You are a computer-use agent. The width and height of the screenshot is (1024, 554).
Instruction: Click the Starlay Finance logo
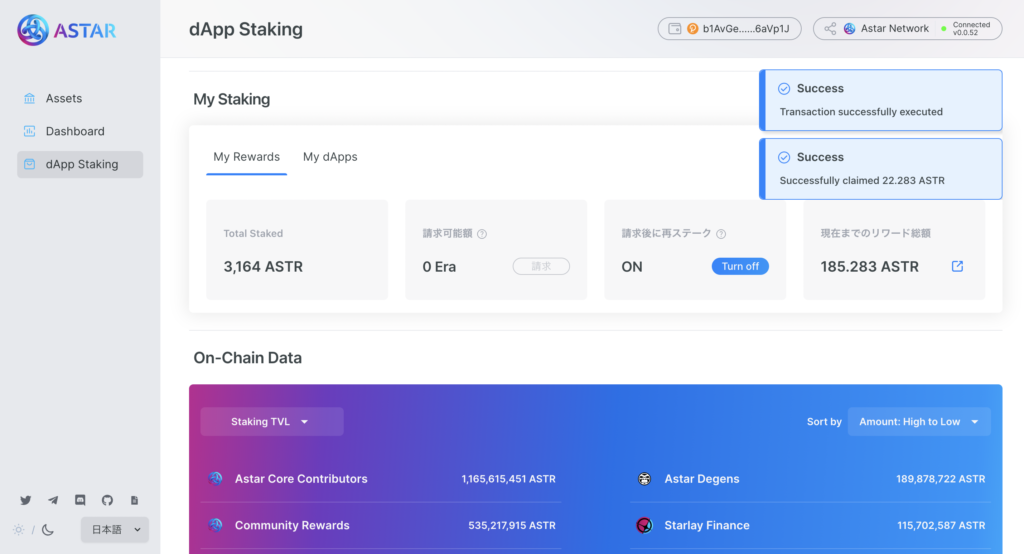[645, 525]
